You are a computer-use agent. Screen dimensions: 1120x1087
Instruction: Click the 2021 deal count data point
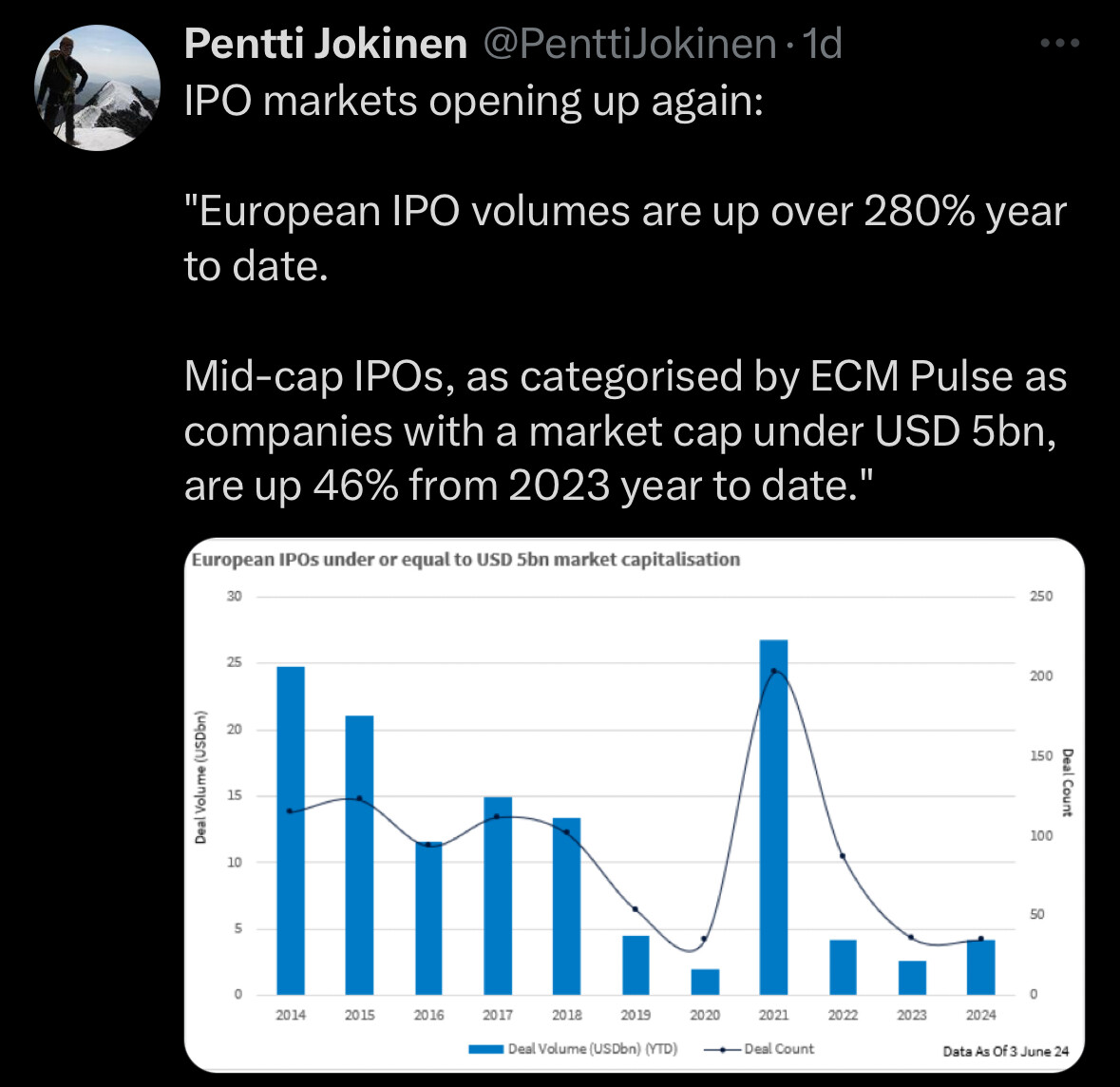pyautogui.click(x=773, y=672)
